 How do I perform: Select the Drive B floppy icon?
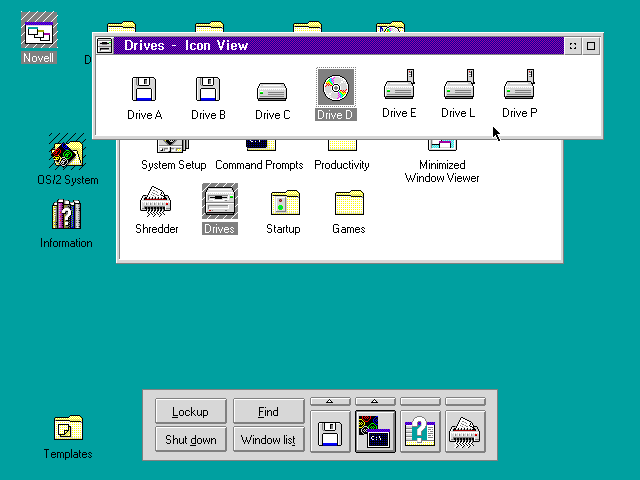[208, 89]
